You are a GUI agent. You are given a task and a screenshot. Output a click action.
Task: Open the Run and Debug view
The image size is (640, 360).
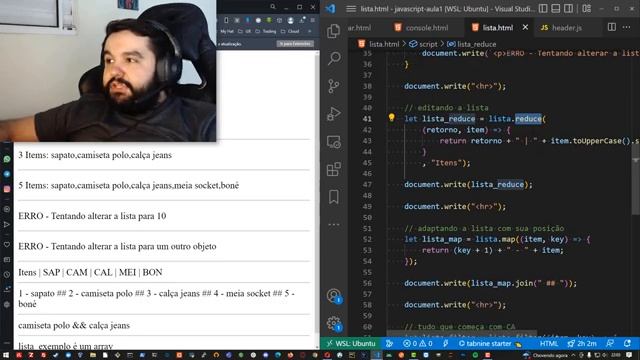tap(333, 114)
